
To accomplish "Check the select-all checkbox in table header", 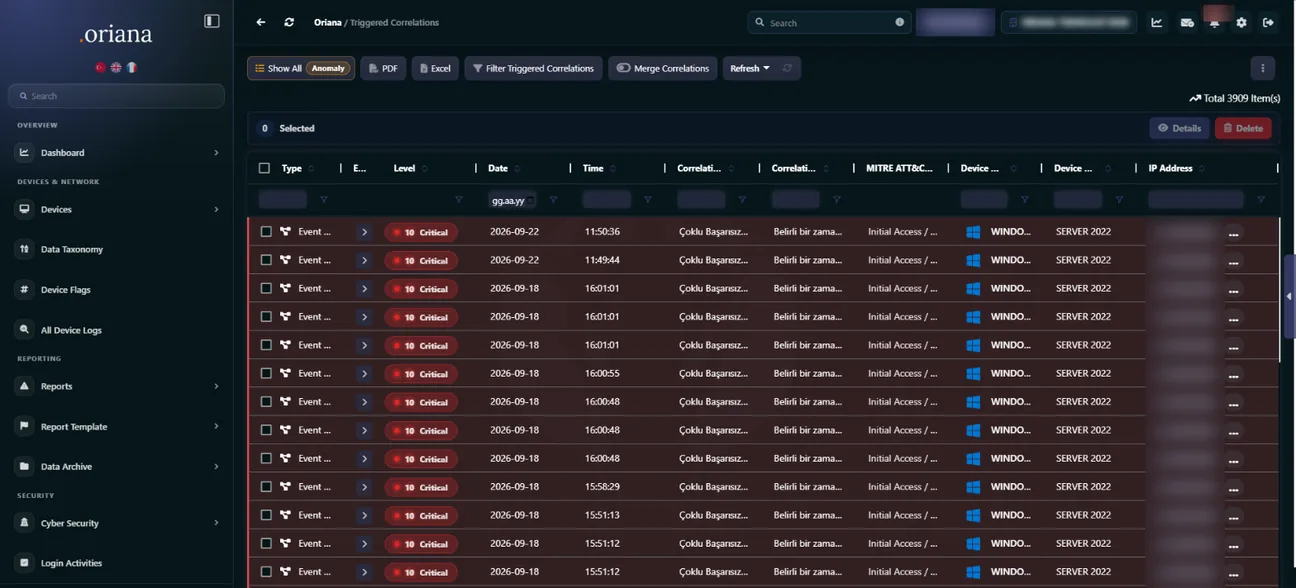I will [x=264, y=168].
